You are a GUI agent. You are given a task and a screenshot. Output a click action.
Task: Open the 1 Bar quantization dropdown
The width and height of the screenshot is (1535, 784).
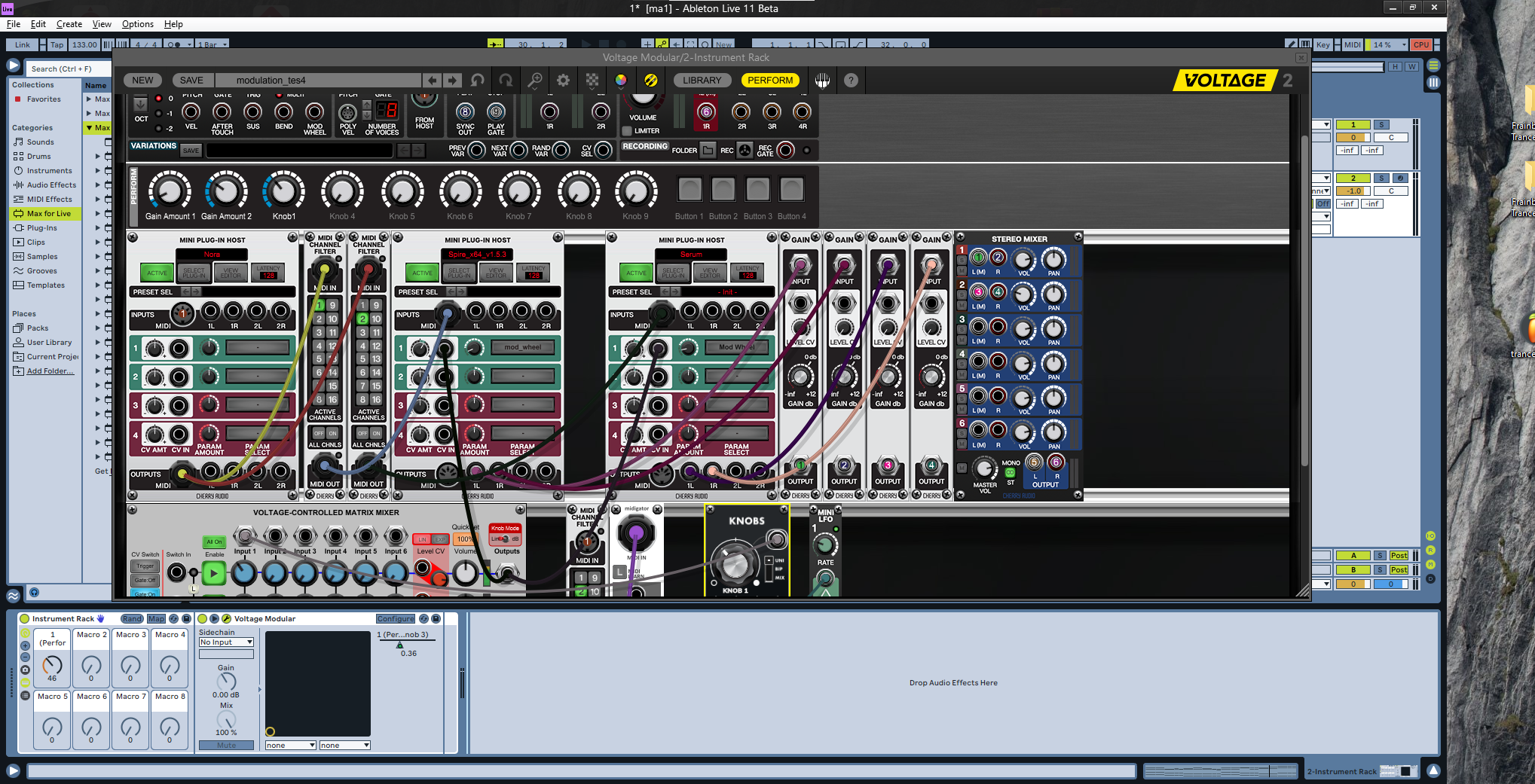pos(212,44)
